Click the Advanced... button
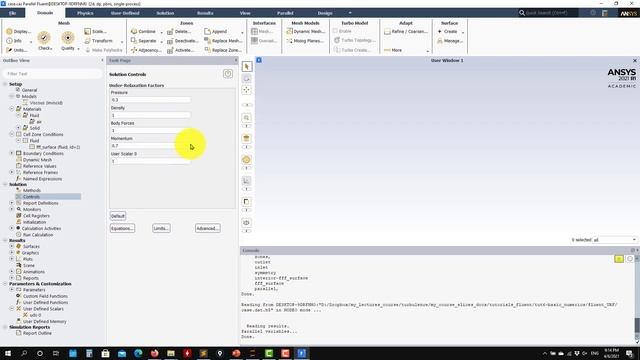This screenshot has height=360, width=640. click(208, 228)
